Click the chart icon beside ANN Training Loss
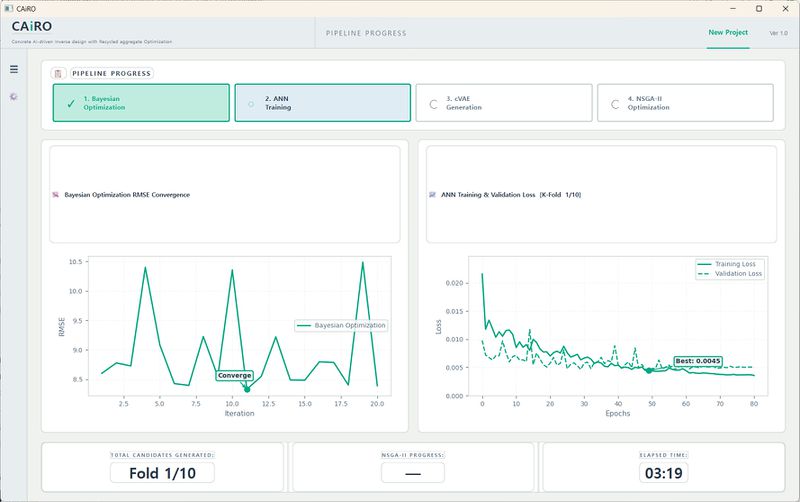800x502 pixels. point(432,195)
